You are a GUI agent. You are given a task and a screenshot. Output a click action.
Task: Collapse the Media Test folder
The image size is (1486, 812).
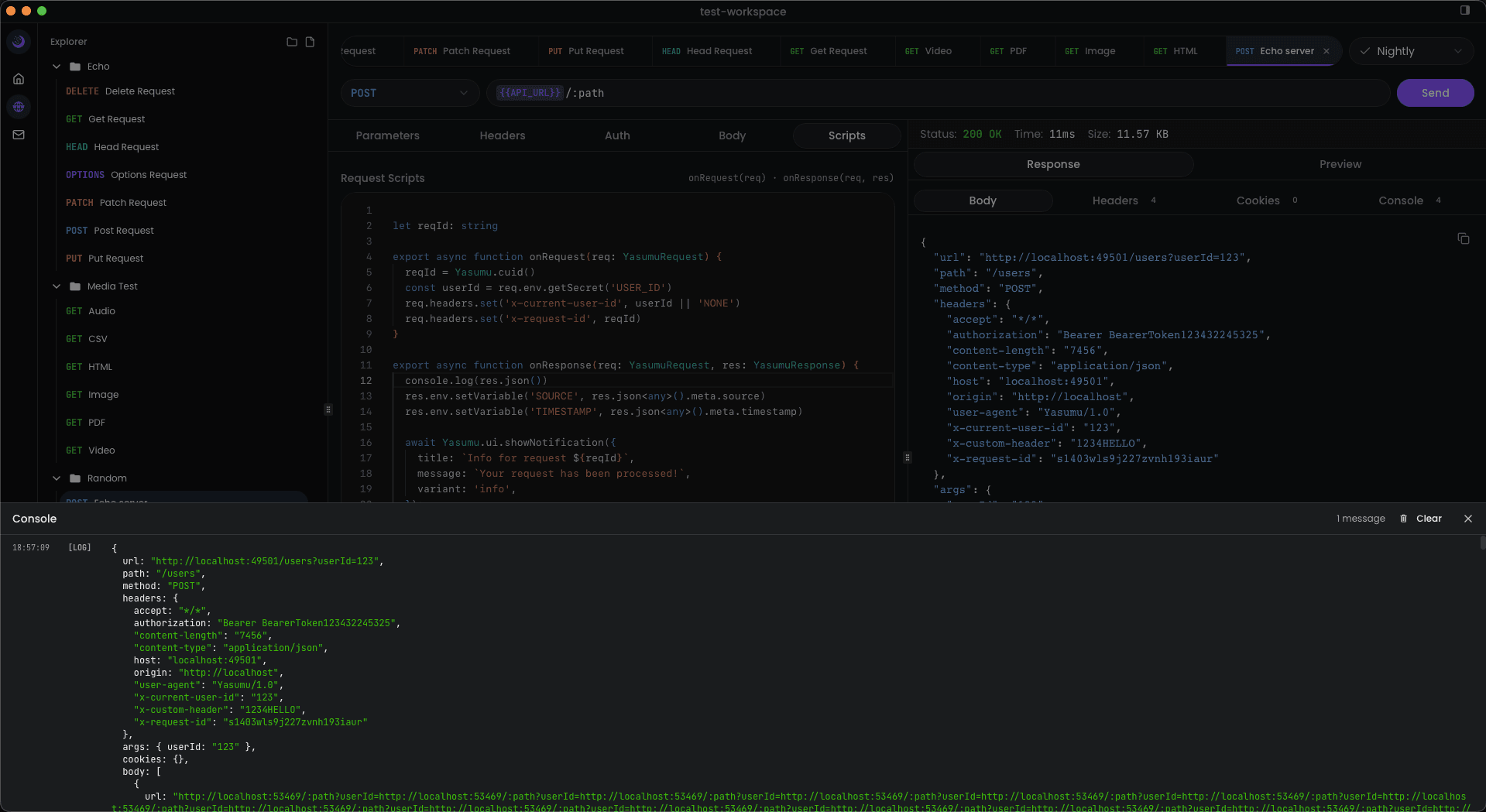click(x=56, y=286)
